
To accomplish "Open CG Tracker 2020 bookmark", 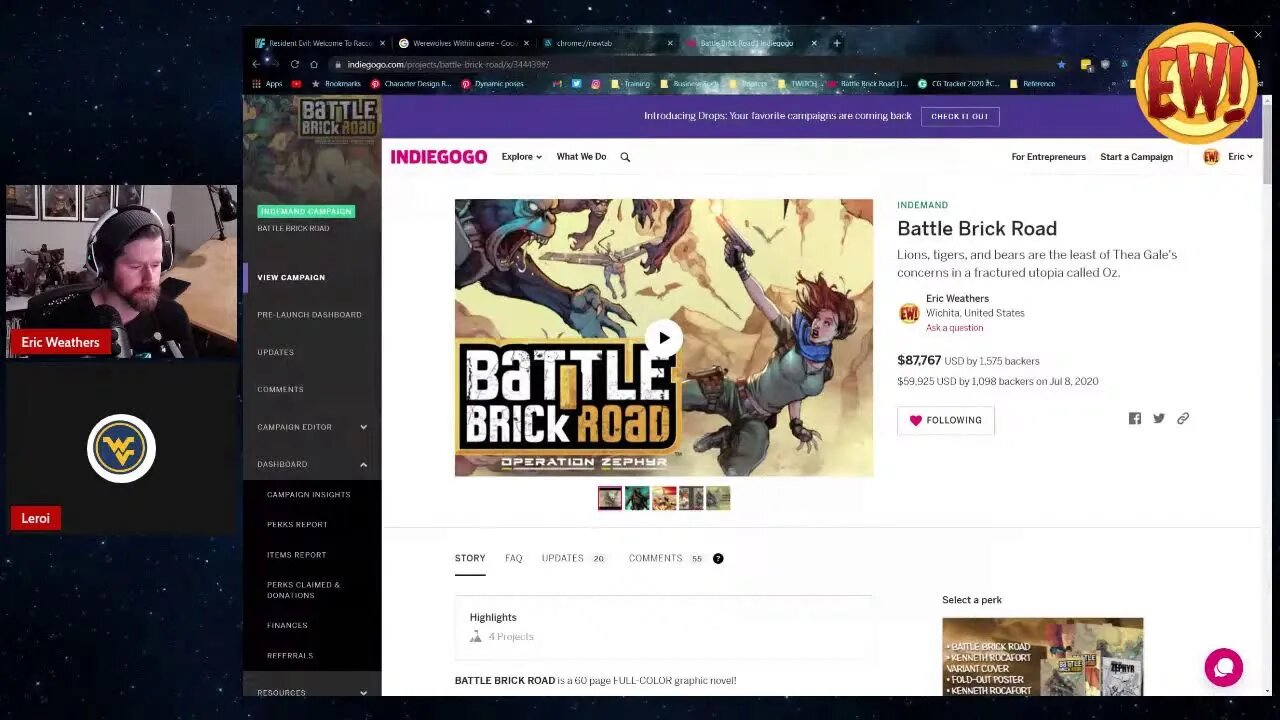I will [x=958, y=84].
